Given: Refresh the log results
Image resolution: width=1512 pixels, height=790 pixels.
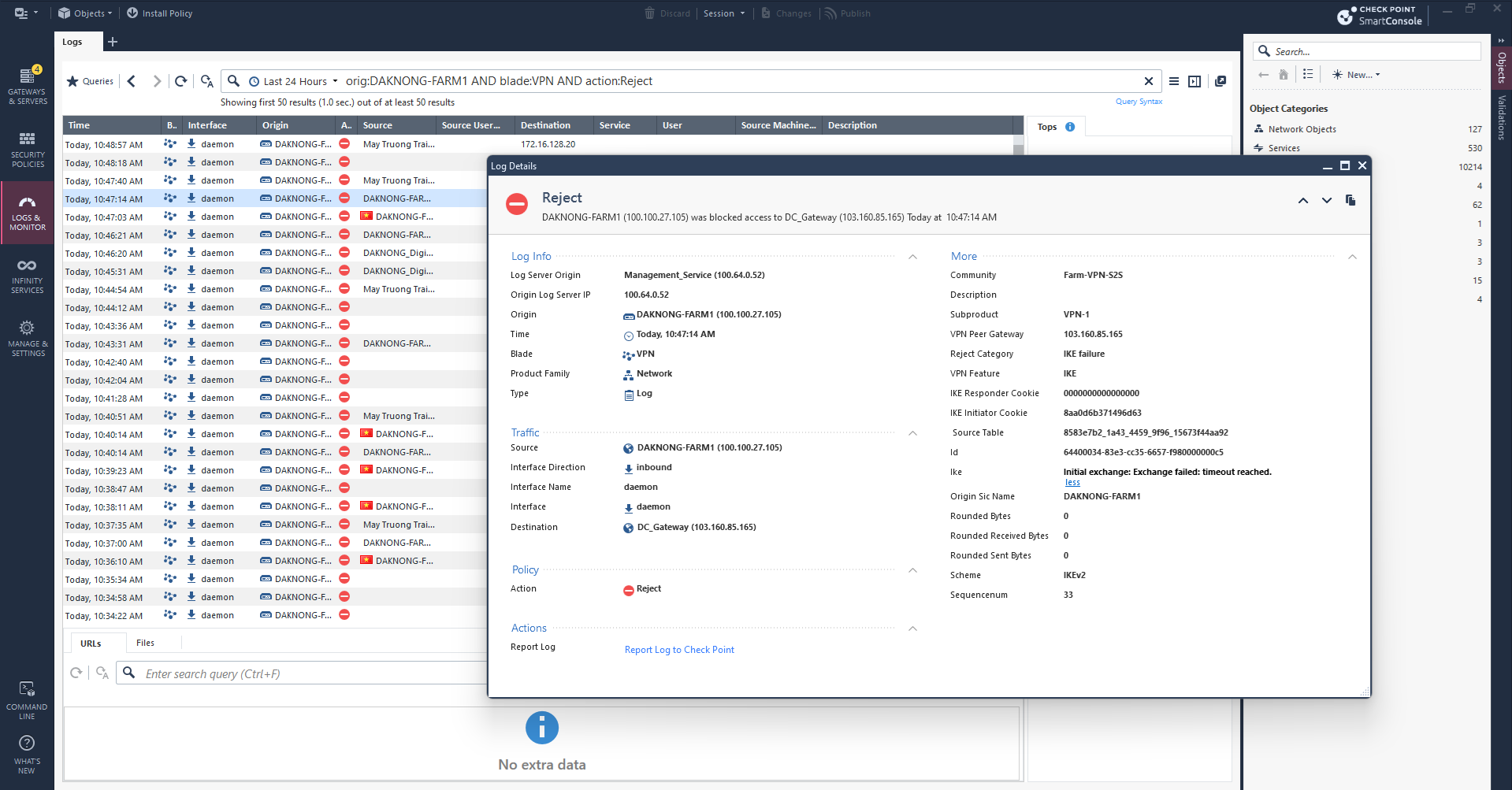Looking at the screenshot, I should [x=180, y=80].
